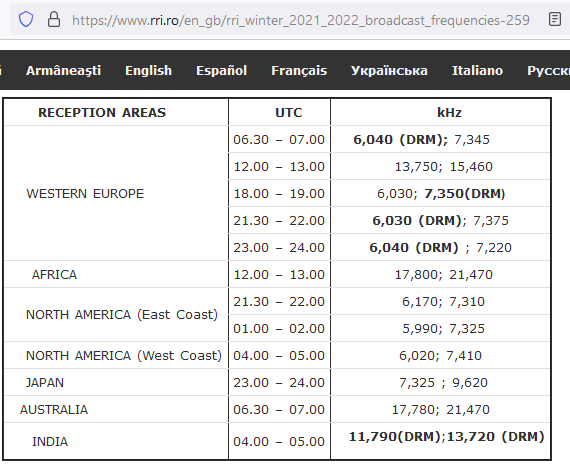
Task: Open the Español language section
Action: pyautogui.click(x=221, y=71)
